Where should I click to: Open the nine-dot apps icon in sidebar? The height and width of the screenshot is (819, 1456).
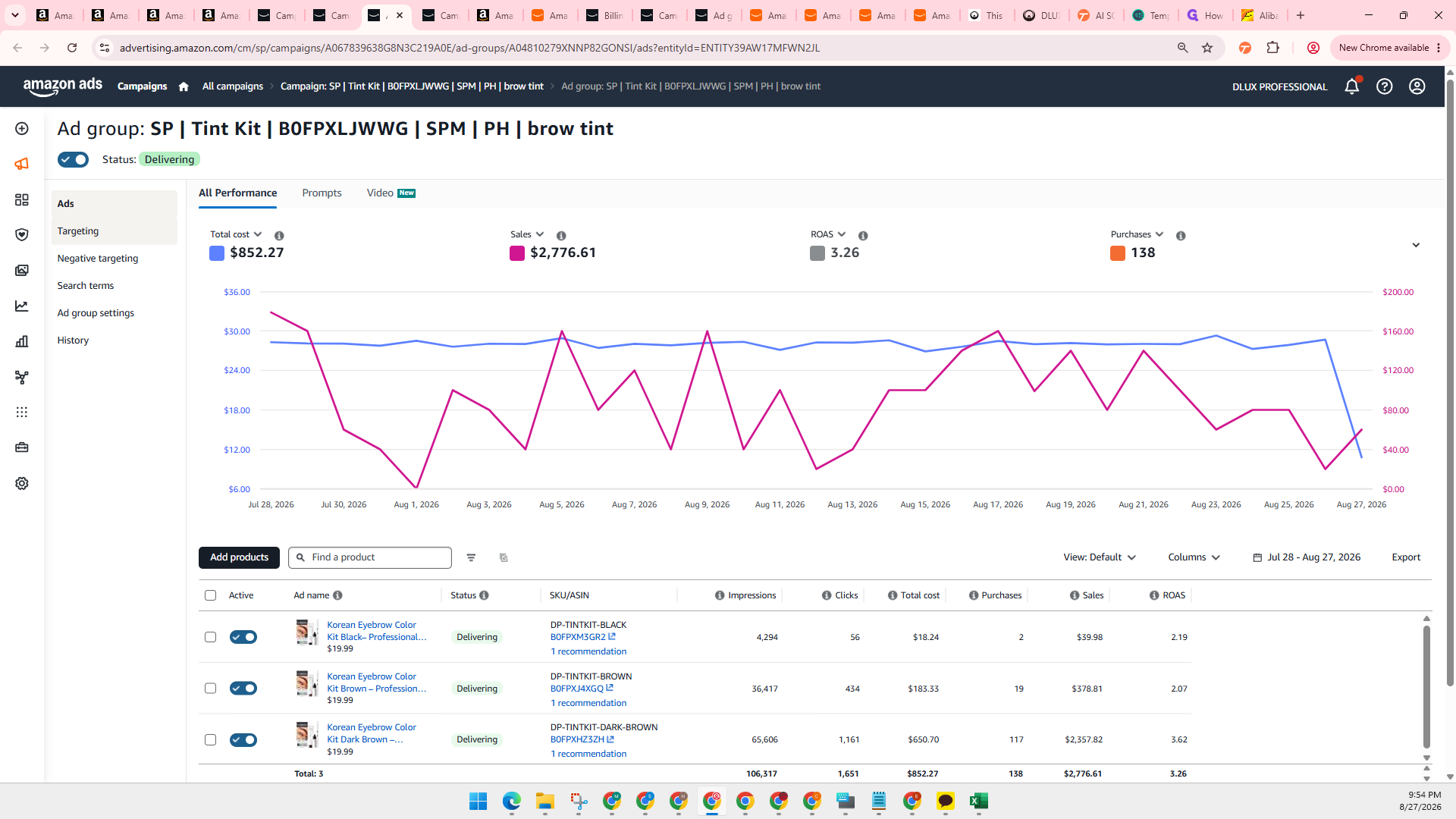[x=22, y=413]
